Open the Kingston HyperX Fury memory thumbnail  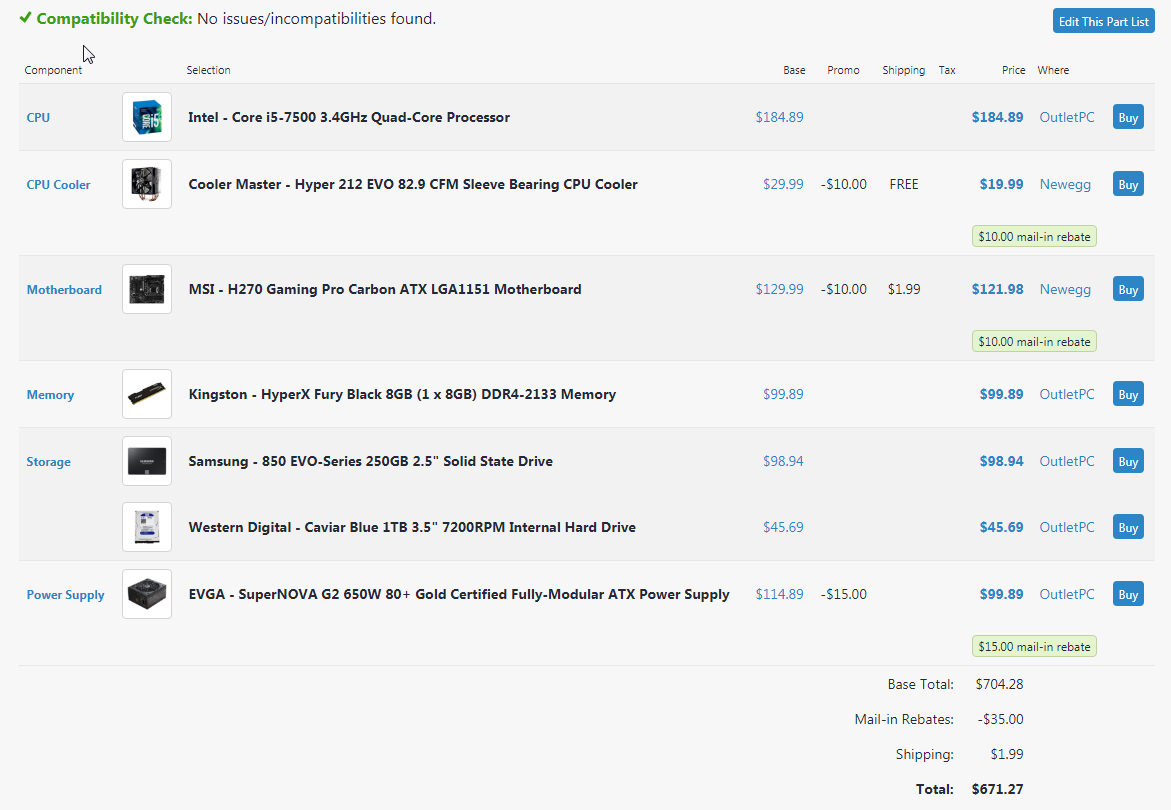point(147,394)
